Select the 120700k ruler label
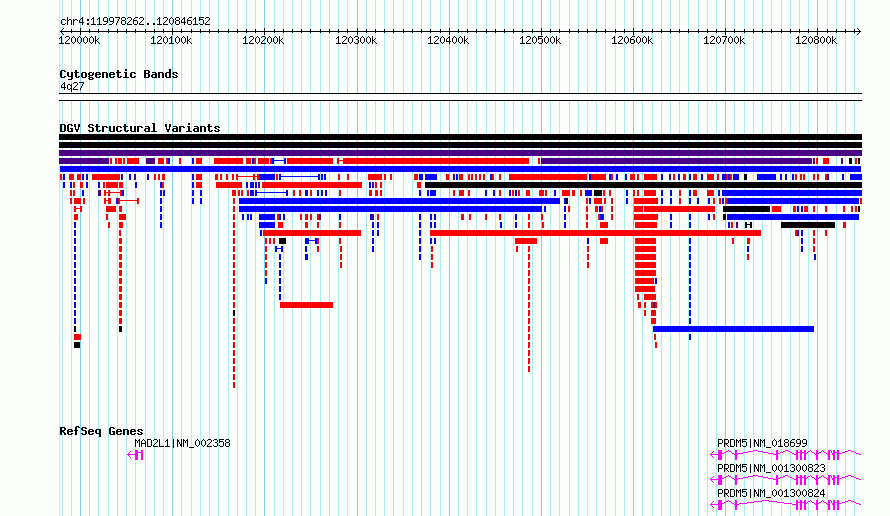The image size is (890, 516). (x=724, y=40)
